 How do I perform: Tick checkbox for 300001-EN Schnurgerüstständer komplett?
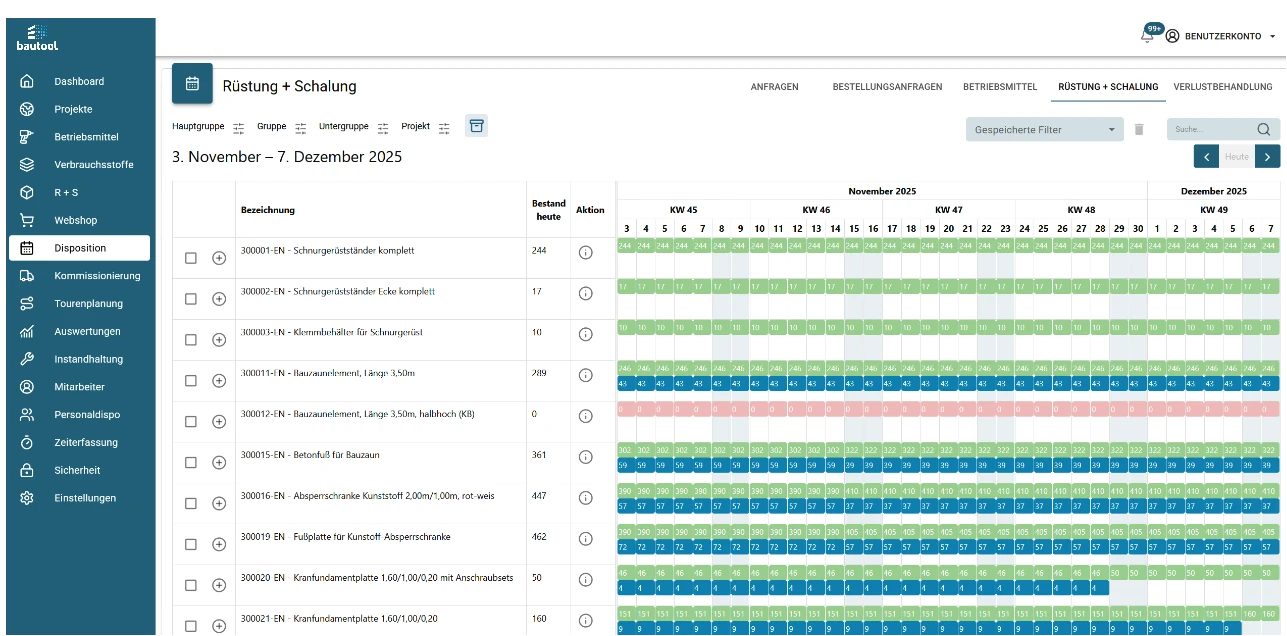tap(191, 258)
